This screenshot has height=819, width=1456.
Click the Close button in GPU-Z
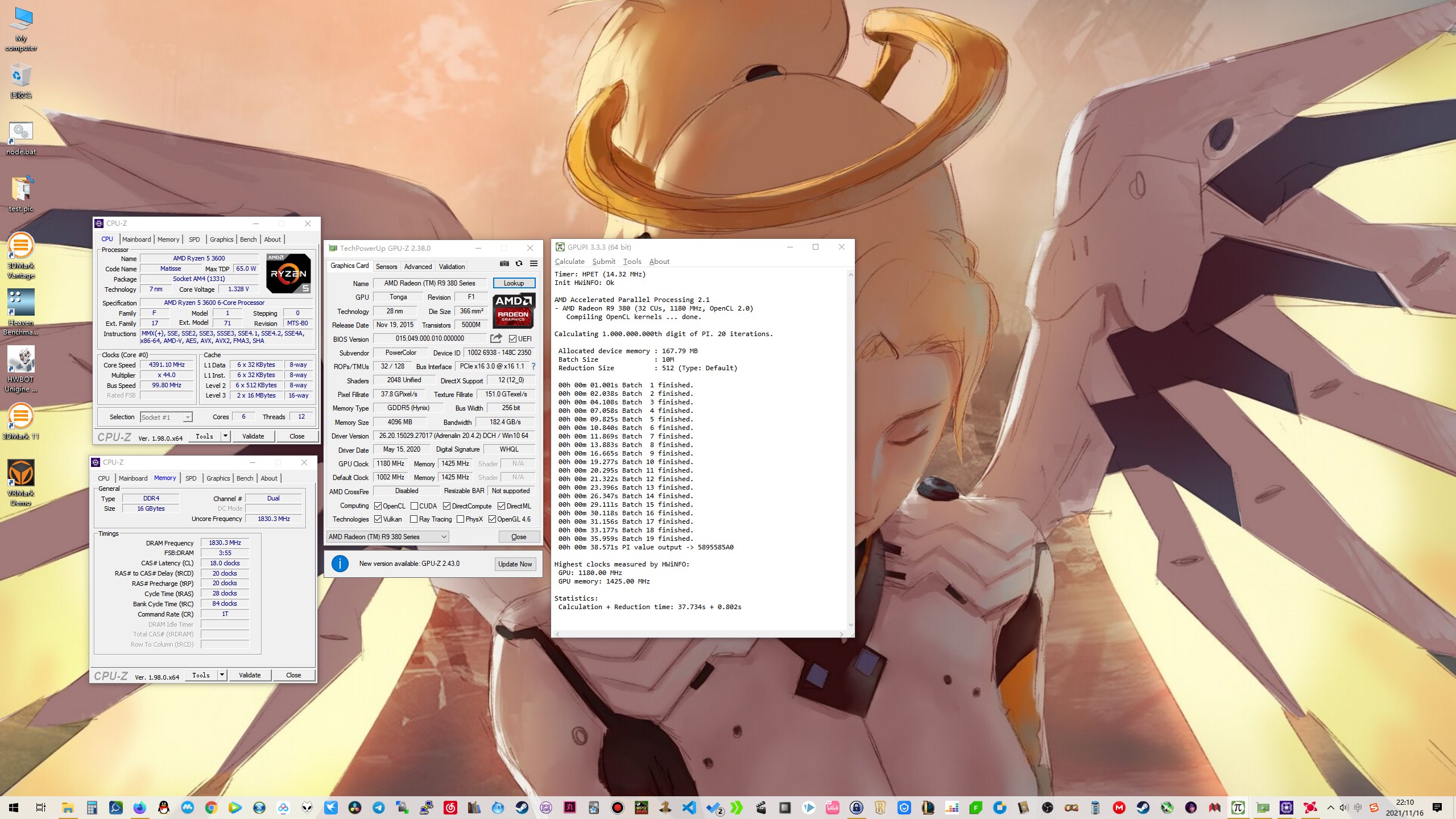pyautogui.click(x=519, y=536)
